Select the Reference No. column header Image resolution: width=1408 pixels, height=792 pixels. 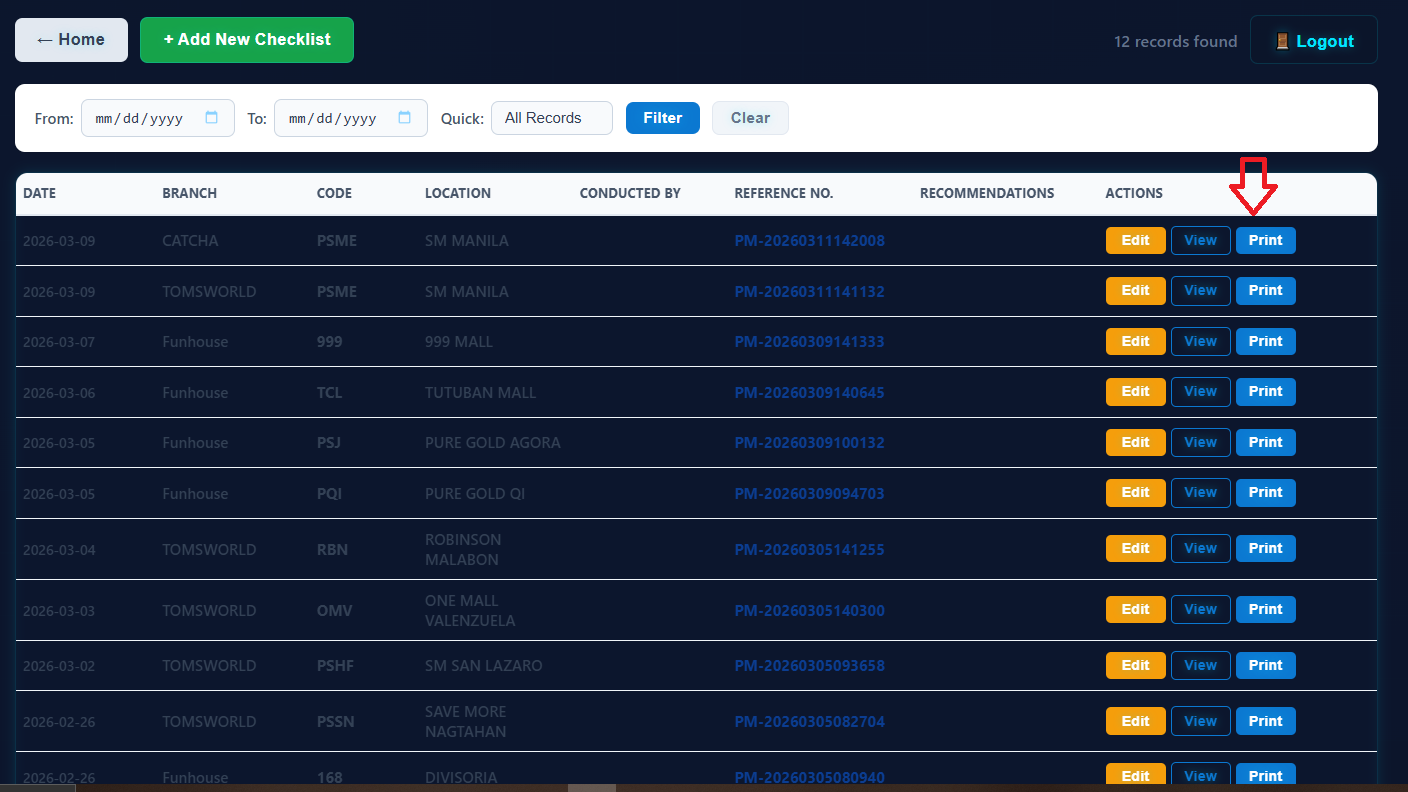pos(783,193)
